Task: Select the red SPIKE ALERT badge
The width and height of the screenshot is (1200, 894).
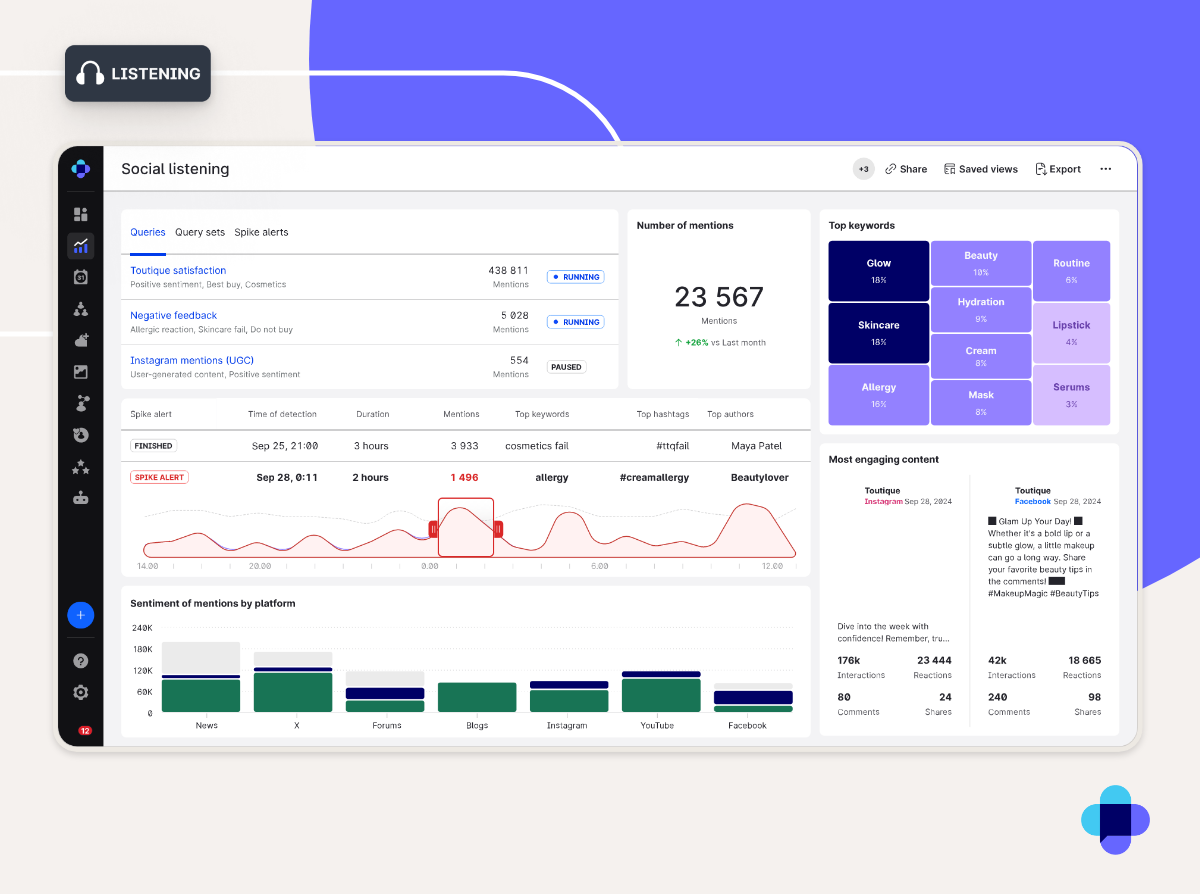Action: [x=160, y=477]
